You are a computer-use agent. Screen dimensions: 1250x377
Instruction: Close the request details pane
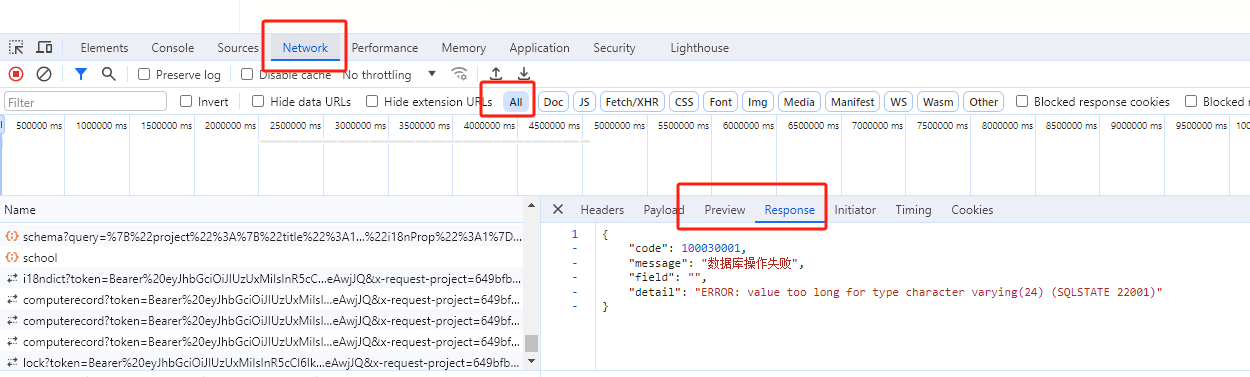pyautogui.click(x=558, y=210)
